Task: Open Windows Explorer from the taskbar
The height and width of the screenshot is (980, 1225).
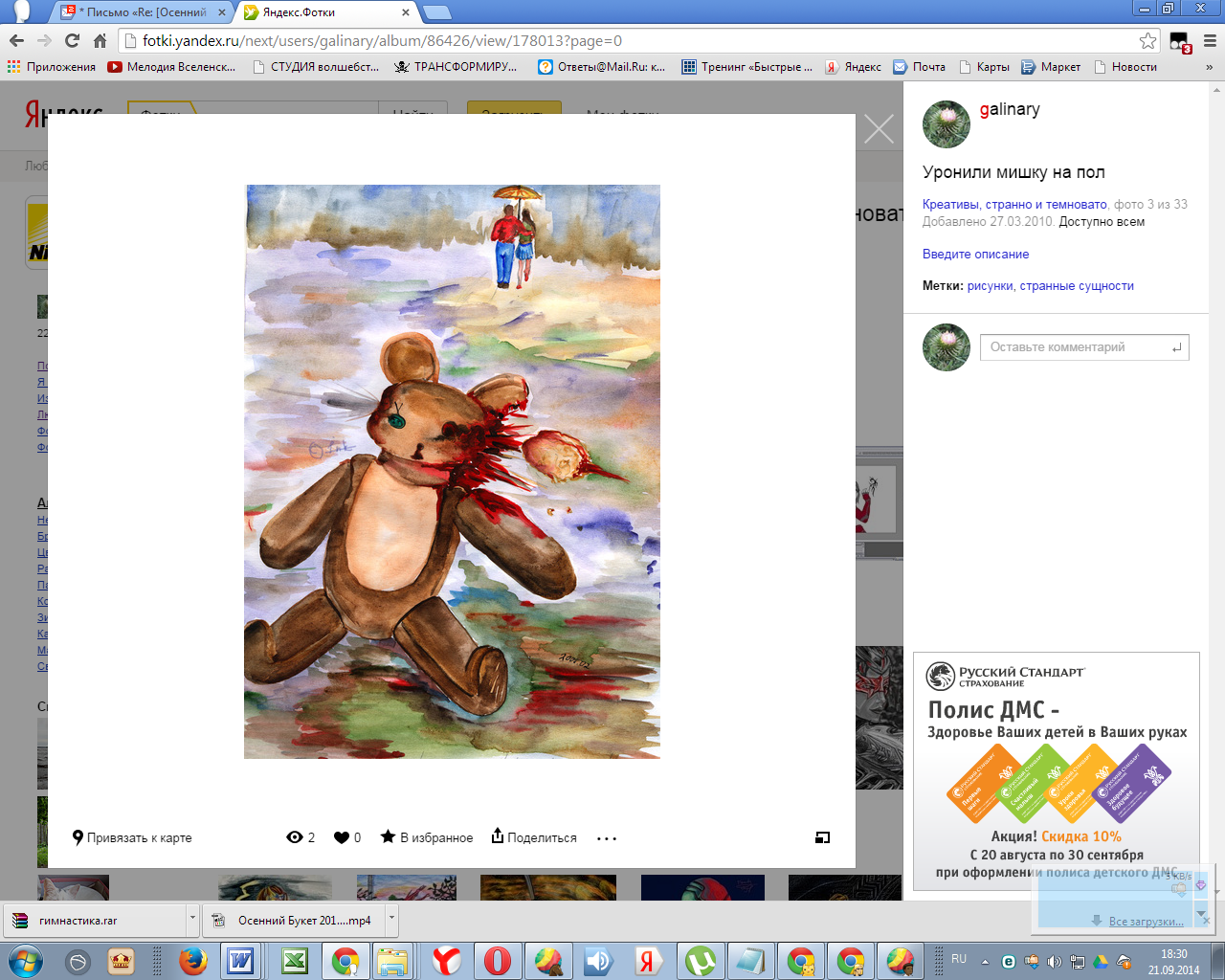Action: (x=392, y=960)
